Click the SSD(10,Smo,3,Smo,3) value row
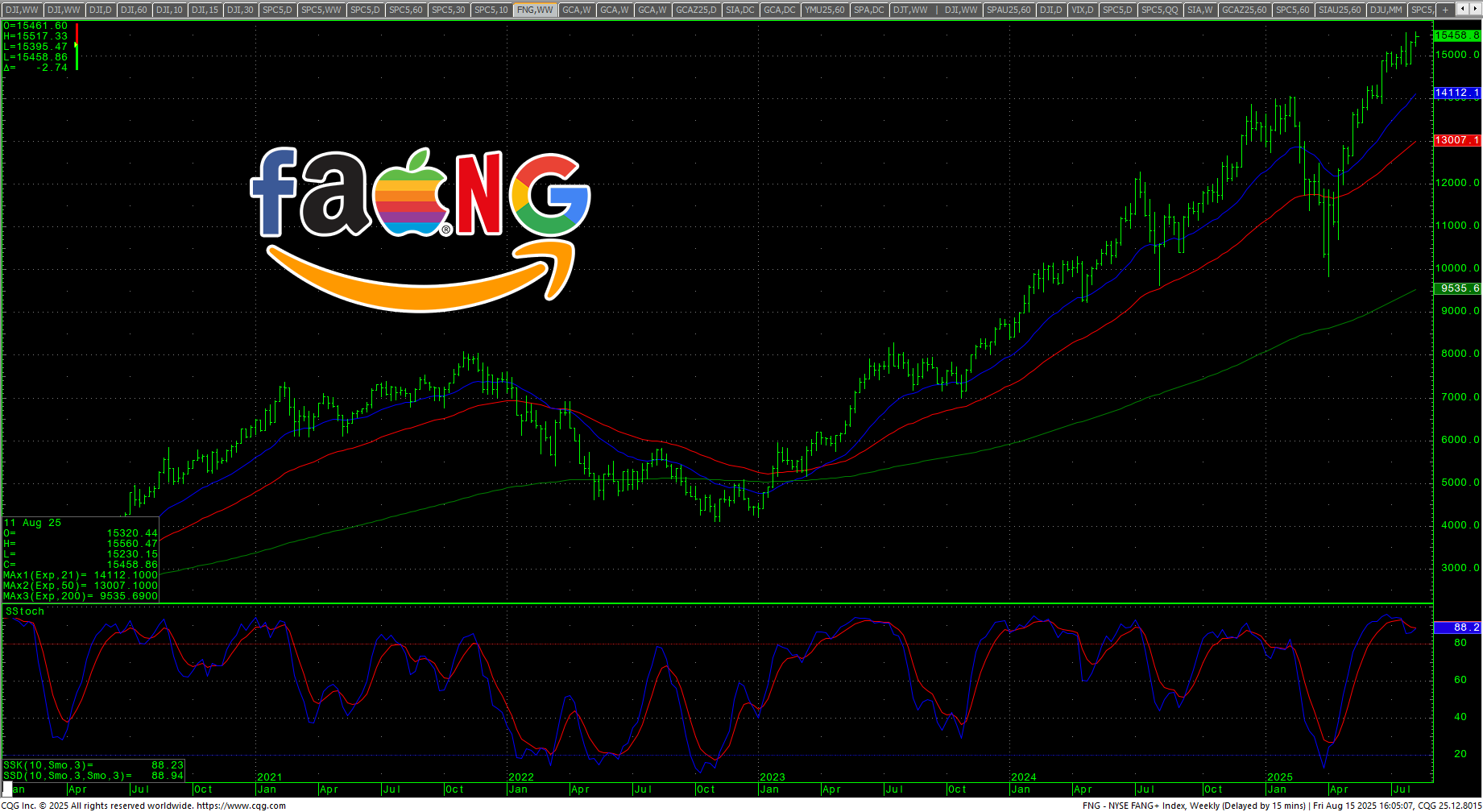This screenshot has height=812, width=1483. (93, 776)
